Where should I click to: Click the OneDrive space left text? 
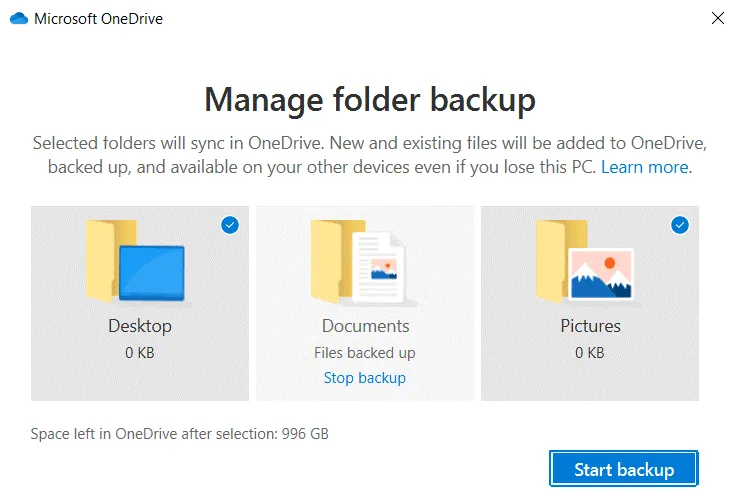[180, 434]
